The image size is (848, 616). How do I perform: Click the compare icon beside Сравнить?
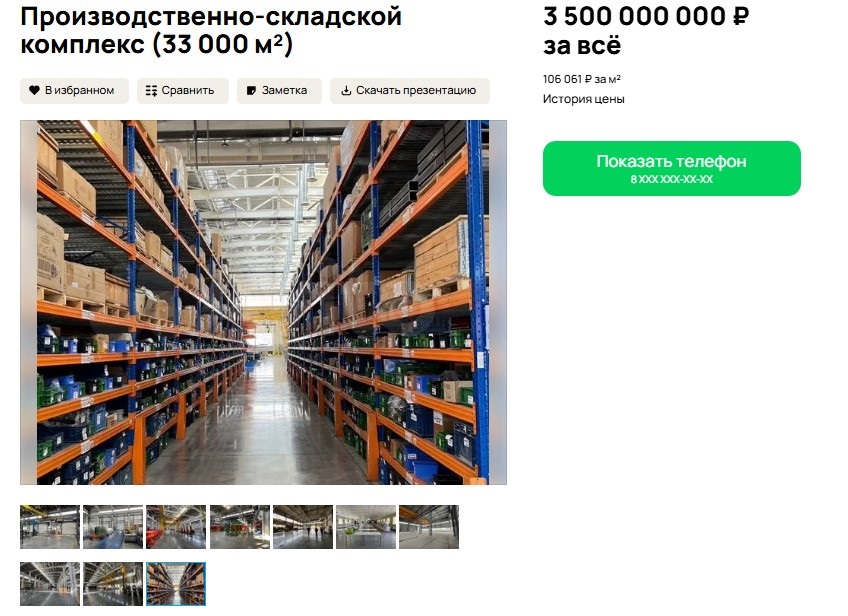tap(151, 90)
